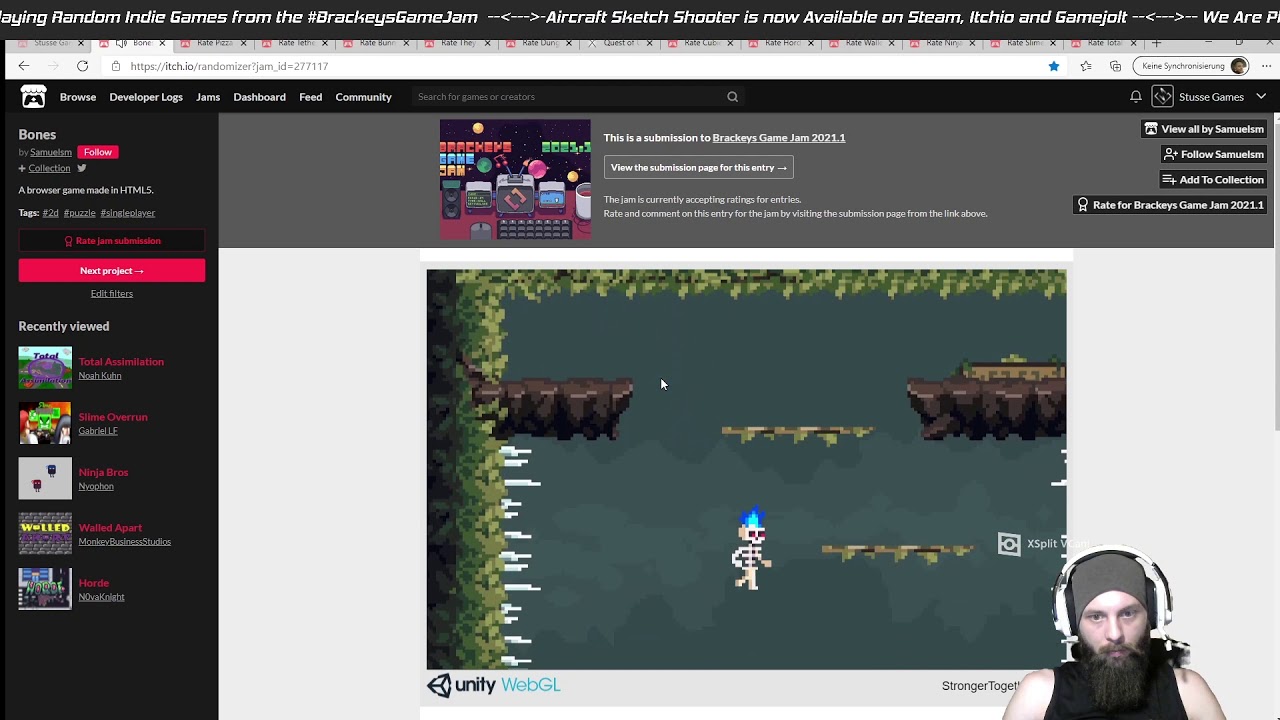Open notifications bell icon
The image size is (1280, 720).
[1136, 97]
